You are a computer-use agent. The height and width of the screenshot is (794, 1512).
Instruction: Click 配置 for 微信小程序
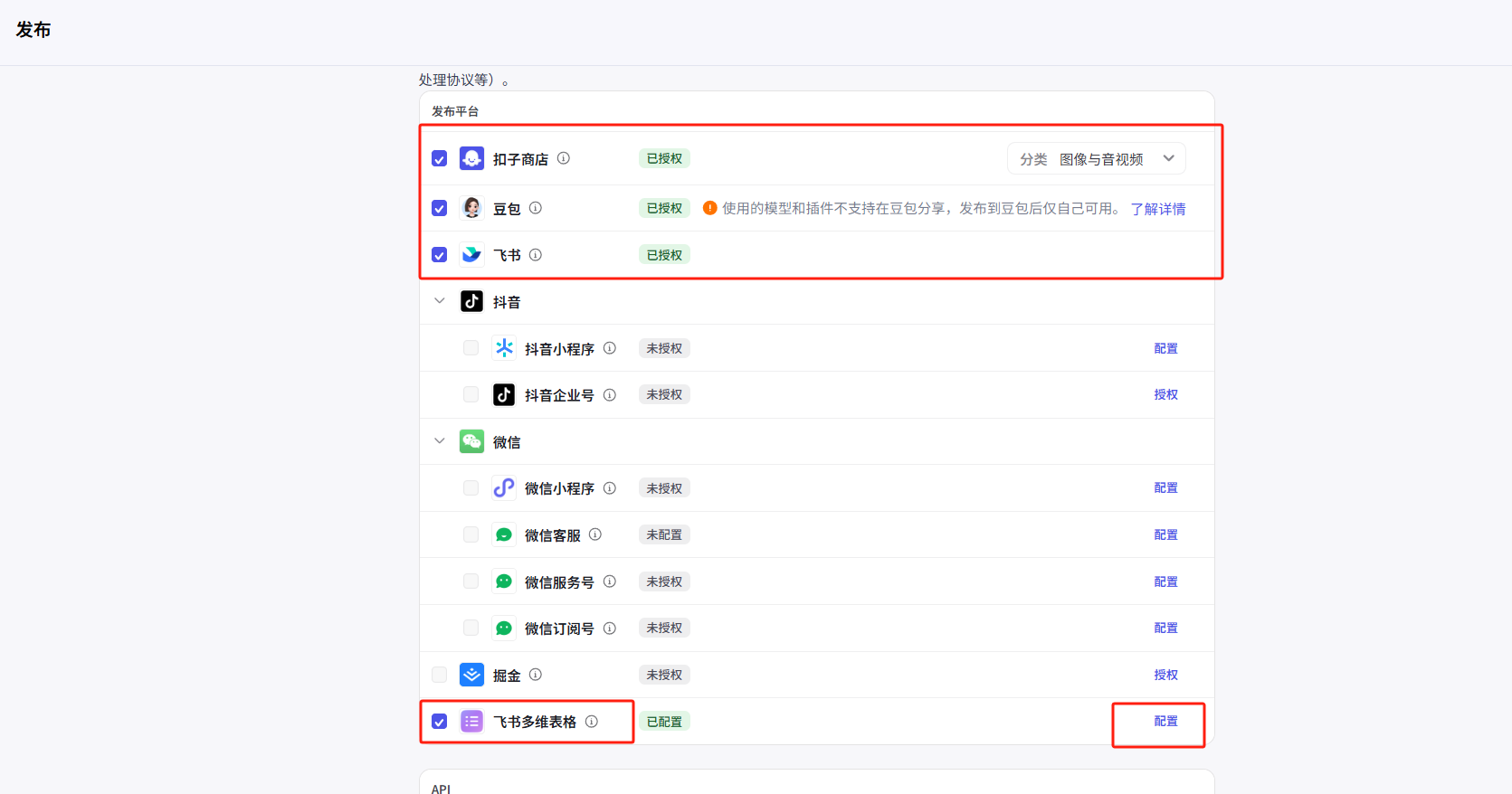click(1166, 487)
